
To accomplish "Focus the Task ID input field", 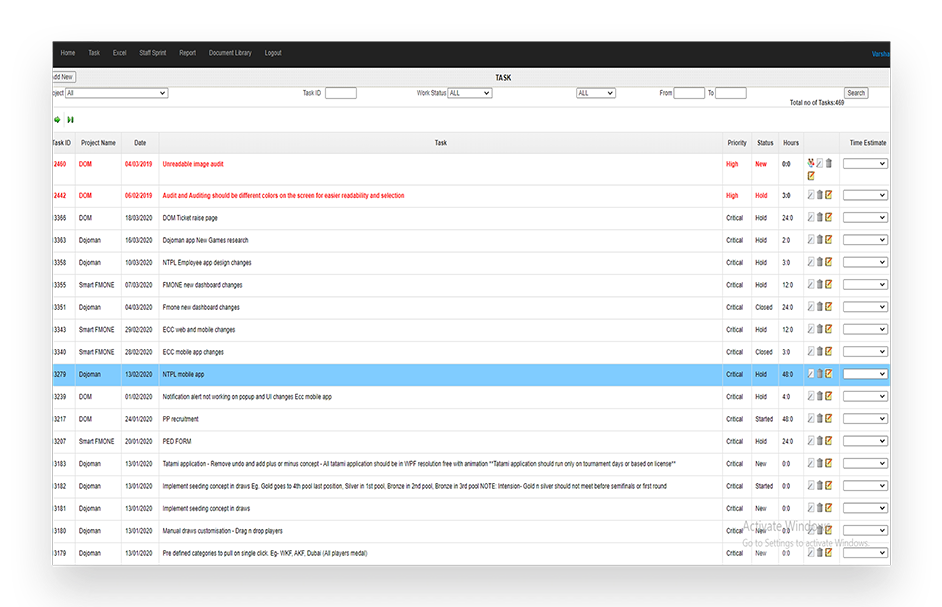I will [x=341, y=93].
